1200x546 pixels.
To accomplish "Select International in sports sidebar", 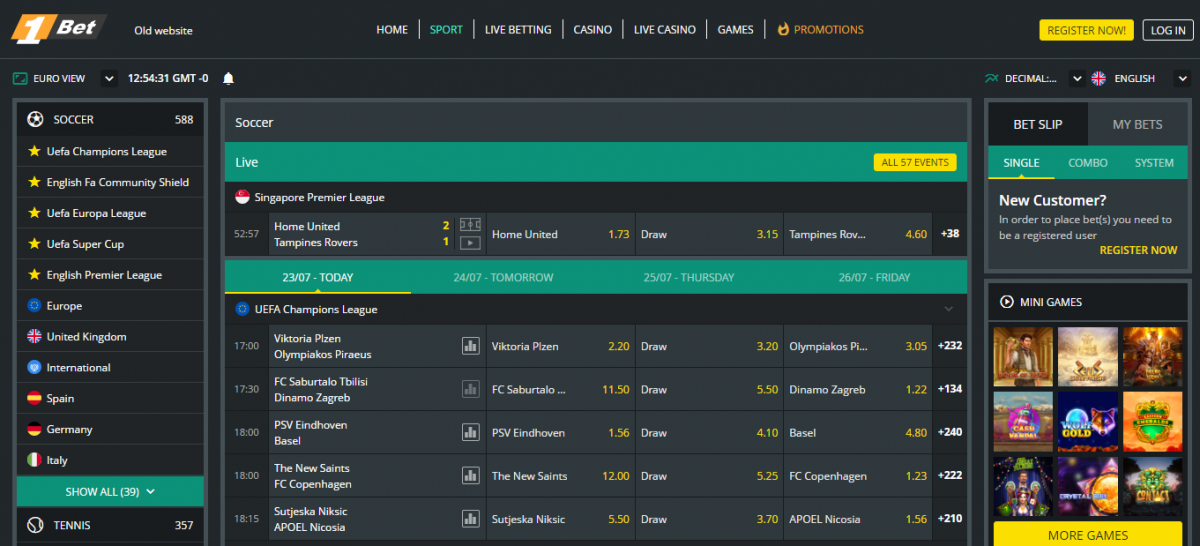I will pos(110,367).
